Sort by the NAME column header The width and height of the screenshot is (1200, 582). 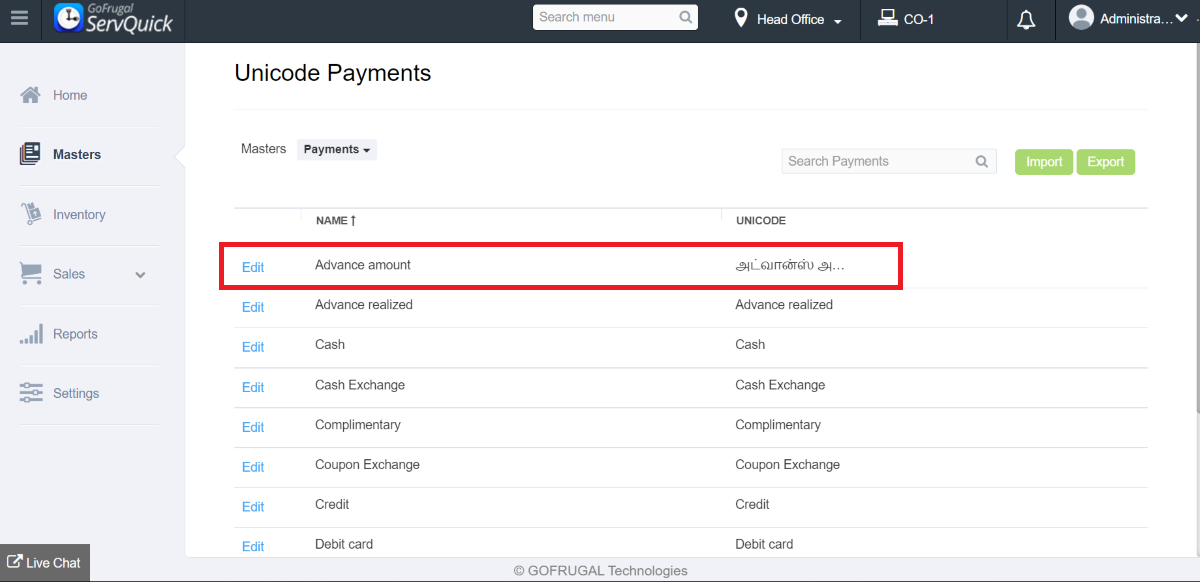[335, 220]
